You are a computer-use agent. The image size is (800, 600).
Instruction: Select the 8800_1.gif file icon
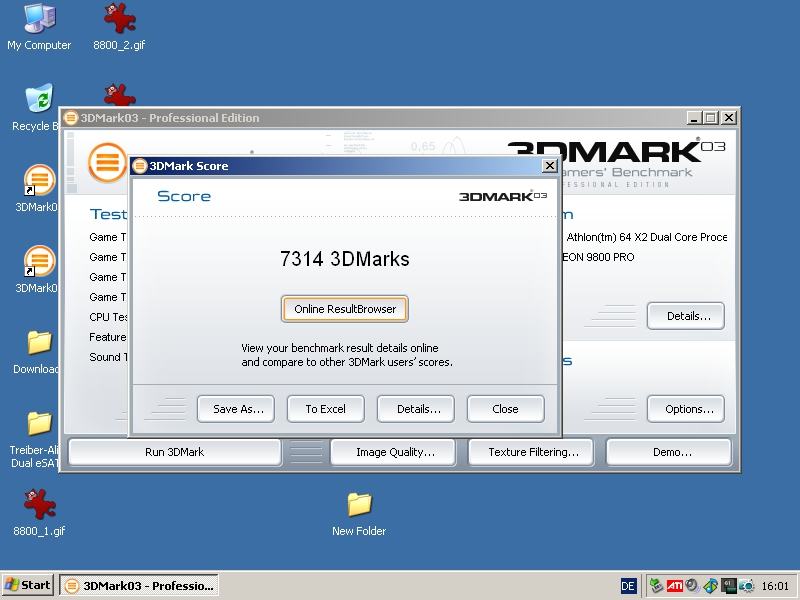39,512
